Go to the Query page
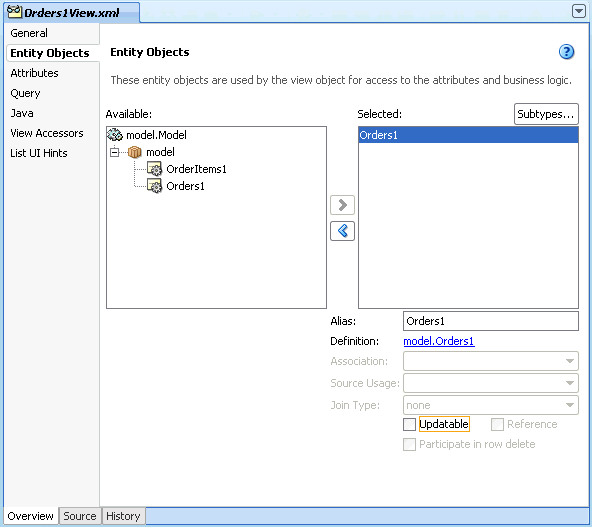592x527 pixels. (x=25, y=93)
